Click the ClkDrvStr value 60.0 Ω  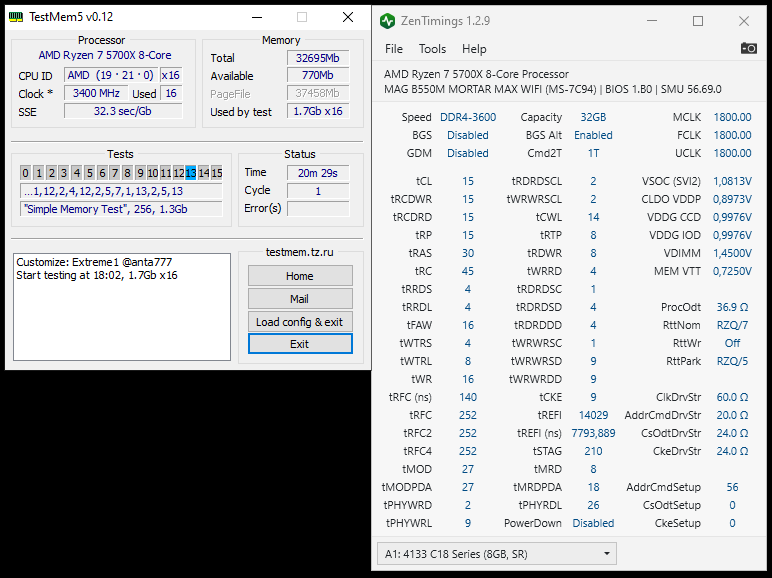click(733, 397)
